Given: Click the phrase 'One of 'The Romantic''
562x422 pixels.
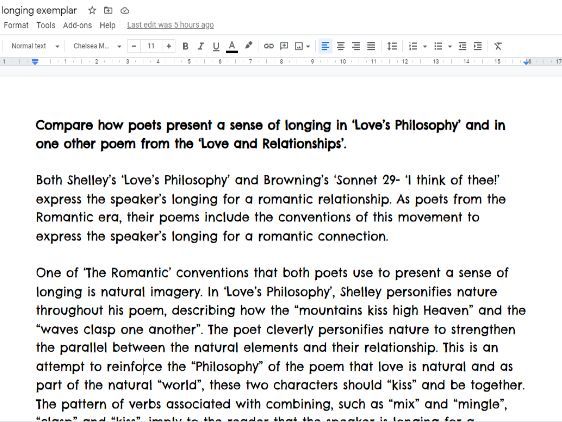Looking at the screenshot, I should [x=103, y=273].
